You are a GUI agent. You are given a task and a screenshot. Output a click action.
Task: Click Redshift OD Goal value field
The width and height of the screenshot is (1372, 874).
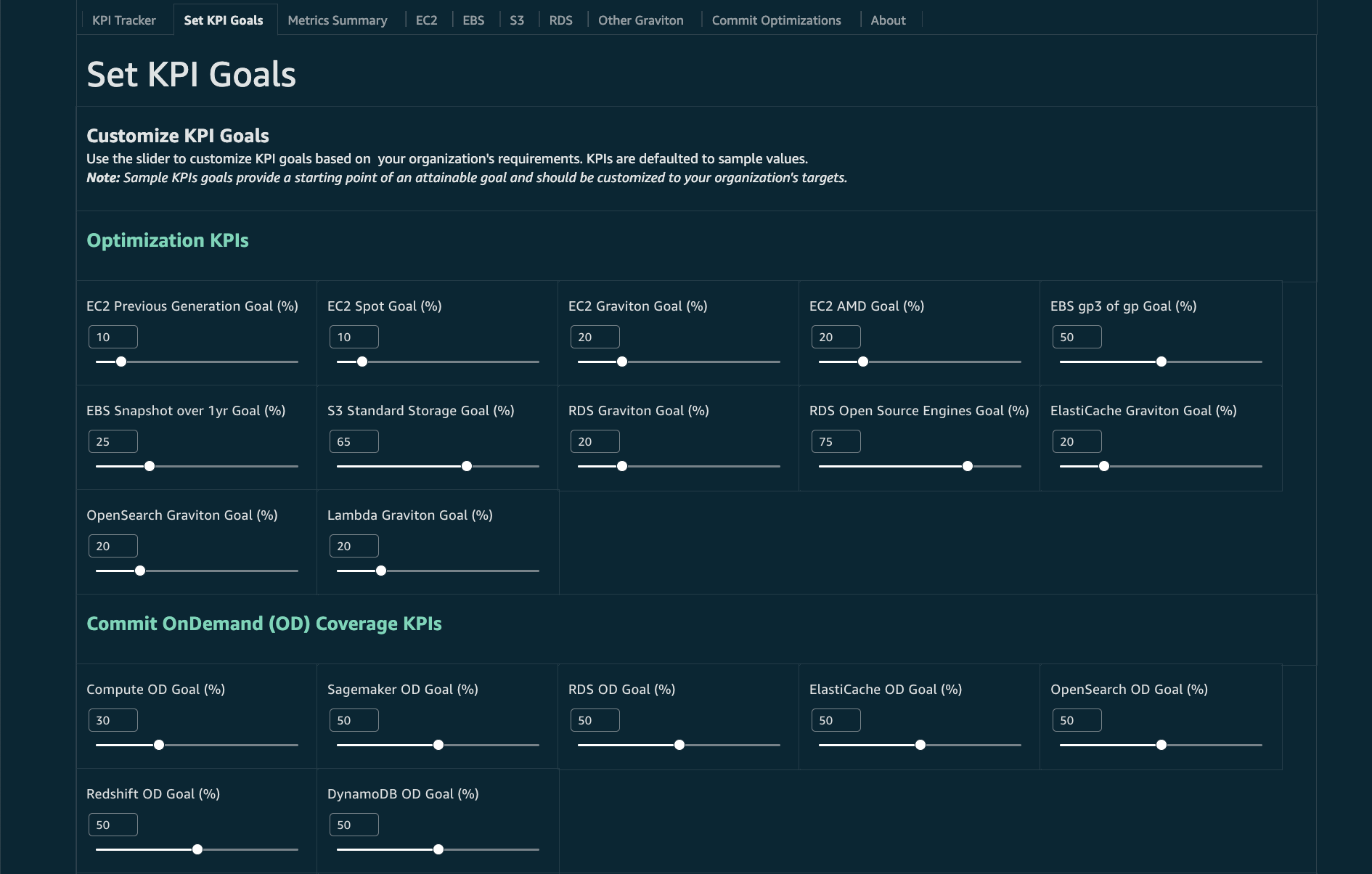[x=113, y=825]
